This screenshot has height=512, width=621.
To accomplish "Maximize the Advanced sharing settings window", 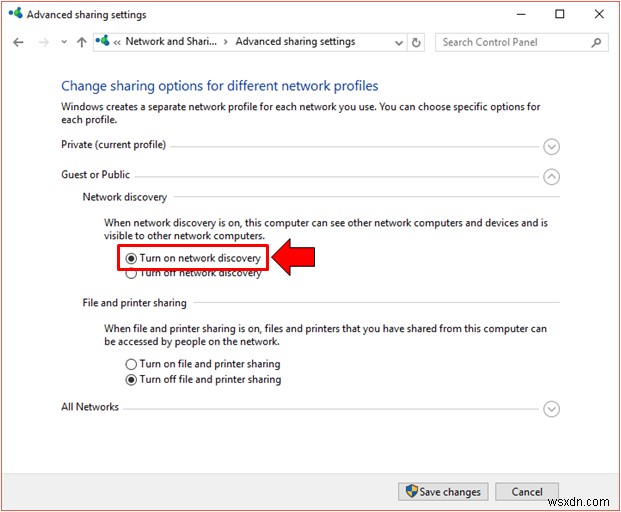I will click(560, 14).
